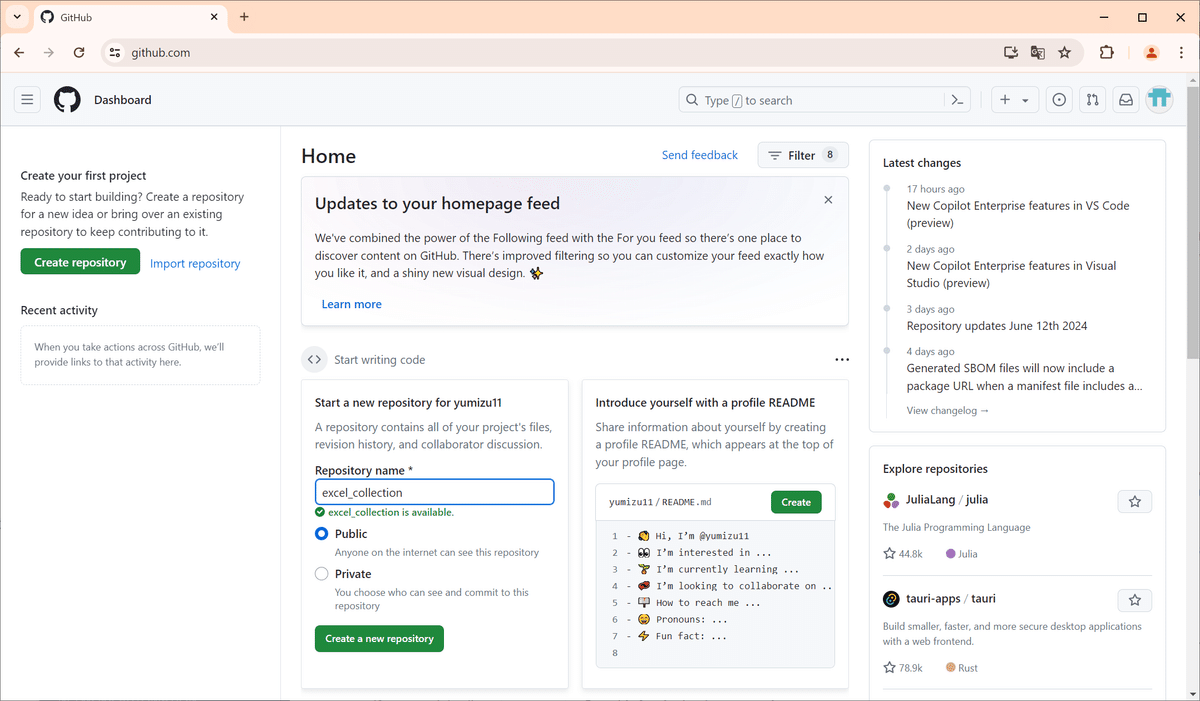Click the browser forward arrow
Viewport: 1200px width, 701px height.
tap(48, 52)
